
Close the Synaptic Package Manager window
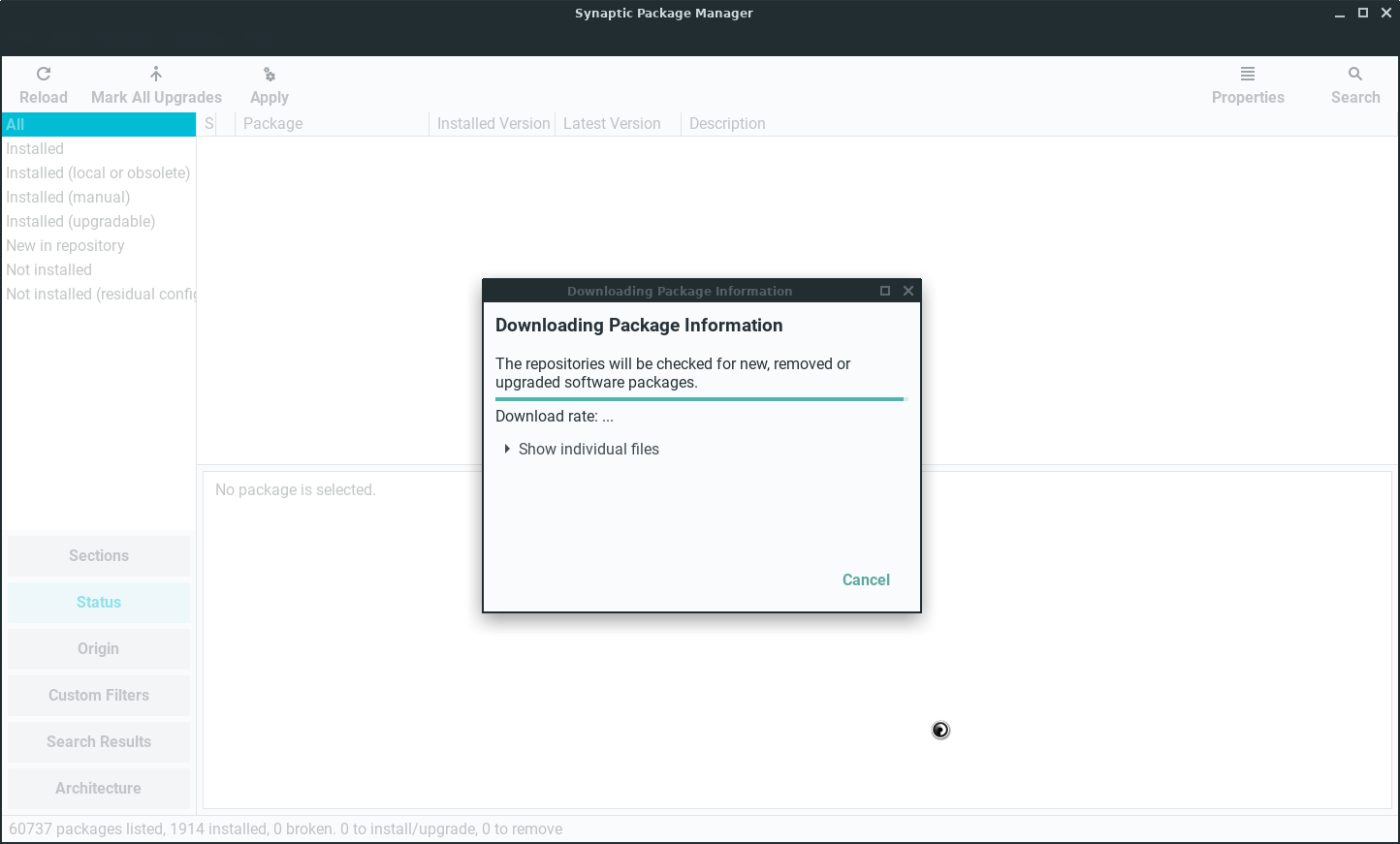1386,14
